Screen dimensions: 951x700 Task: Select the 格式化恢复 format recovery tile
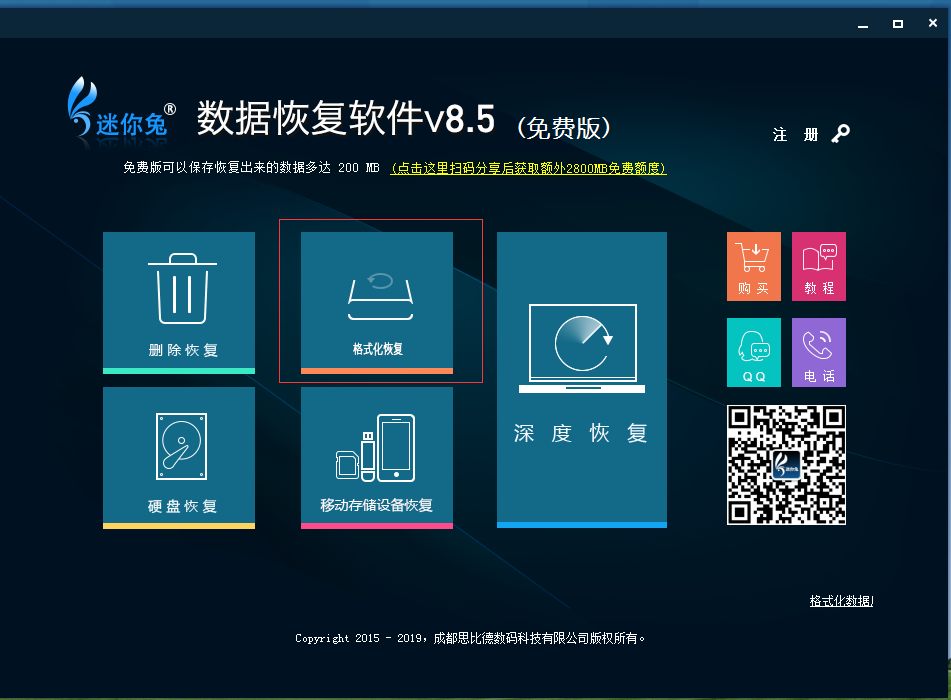377,303
